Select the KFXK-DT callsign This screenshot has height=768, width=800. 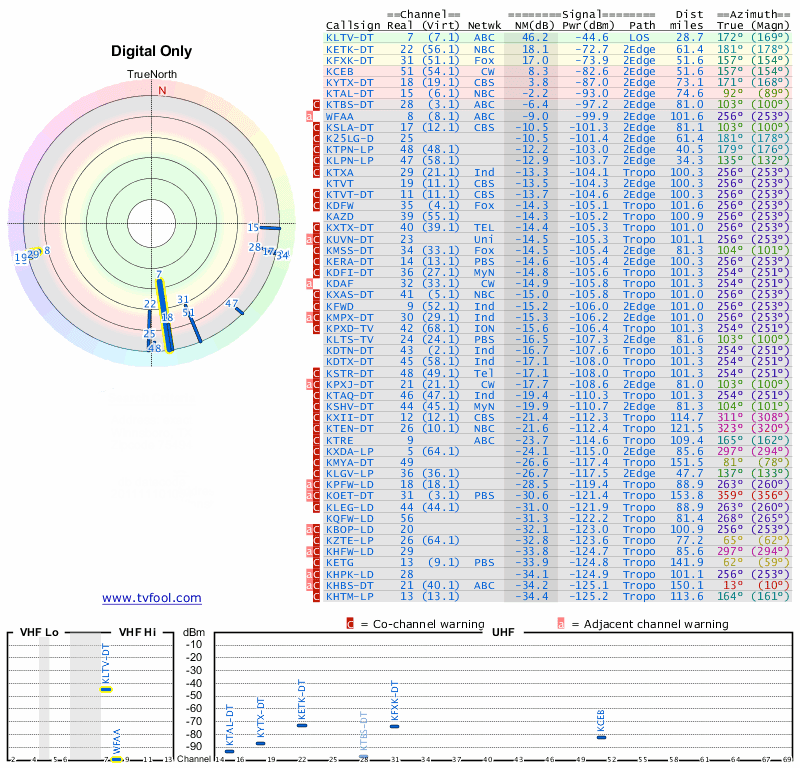(349, 60)
